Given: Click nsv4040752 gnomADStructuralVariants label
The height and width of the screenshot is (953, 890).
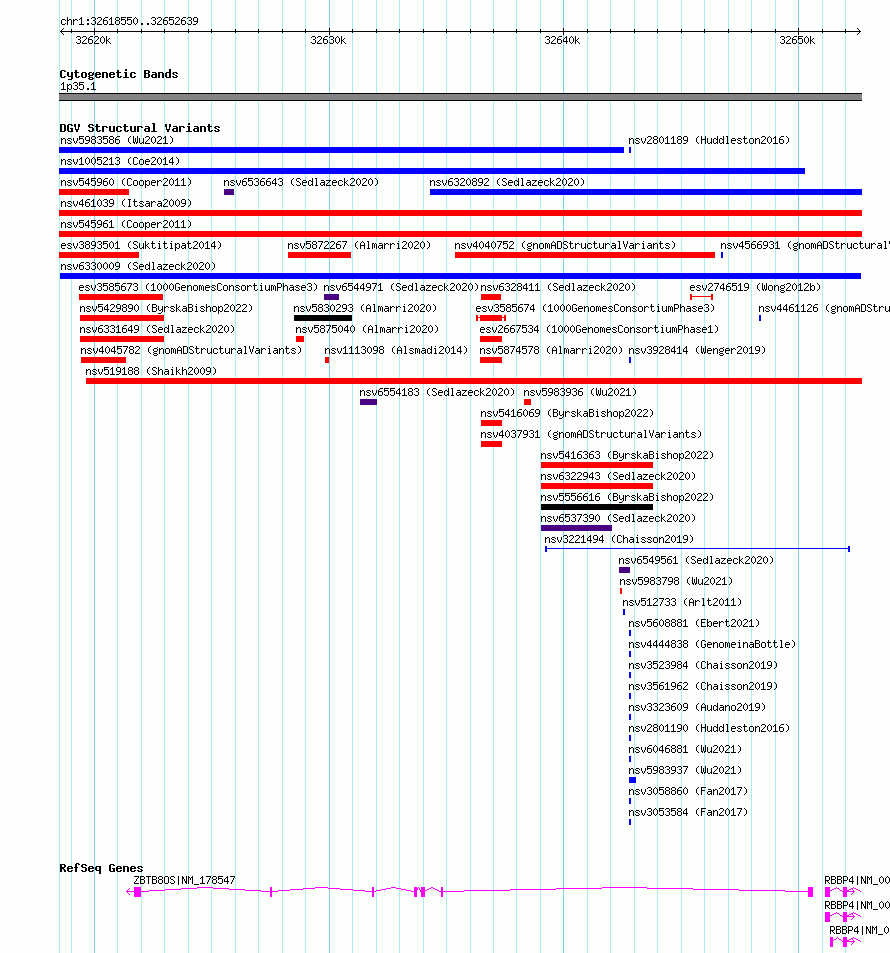Looking at the screenshot, I should [x=565, y=246].
